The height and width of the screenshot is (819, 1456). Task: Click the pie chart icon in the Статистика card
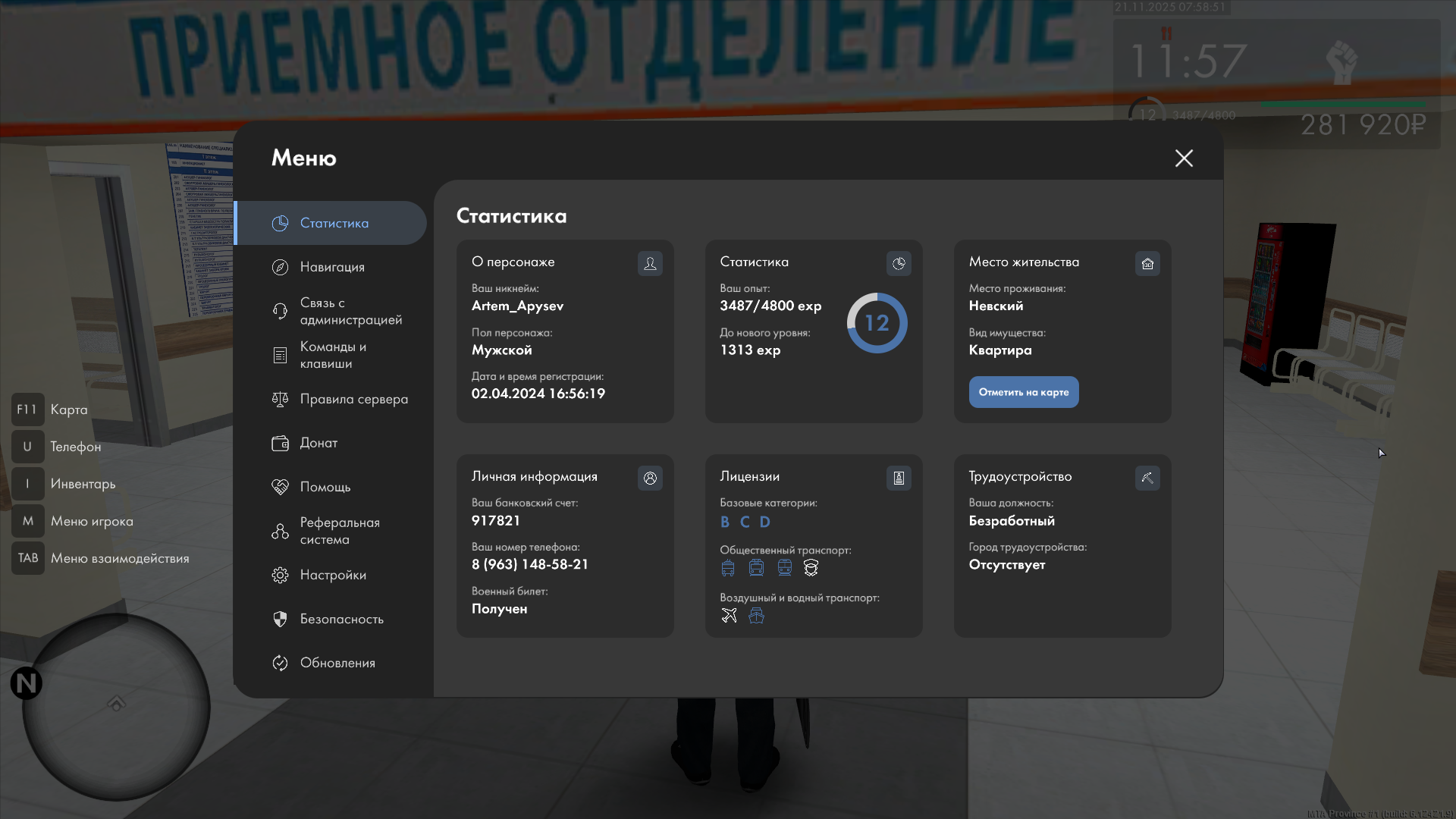[899, 263]
